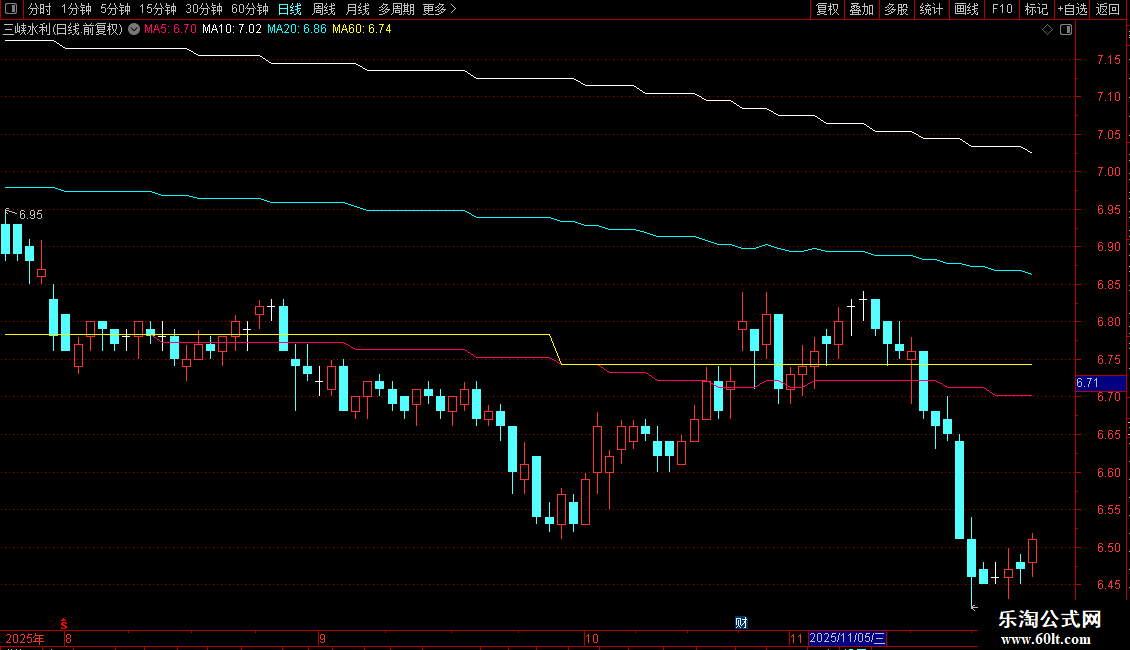Switch to 月线 monthly chart
This screenshot has width=1130, height=650.
pos(357,9)
